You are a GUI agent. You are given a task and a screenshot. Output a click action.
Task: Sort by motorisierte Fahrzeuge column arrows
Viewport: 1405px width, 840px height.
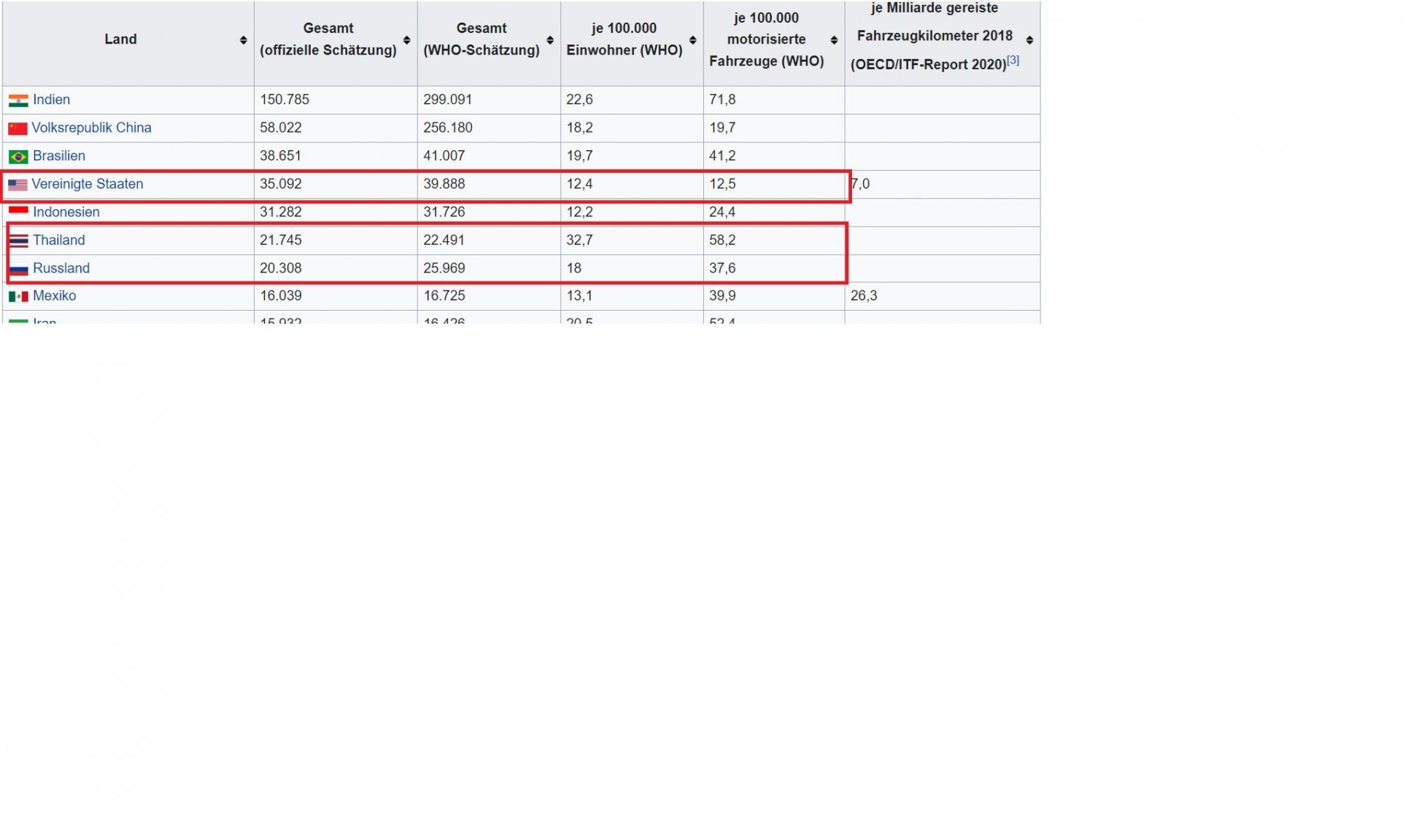click(834, 40)
